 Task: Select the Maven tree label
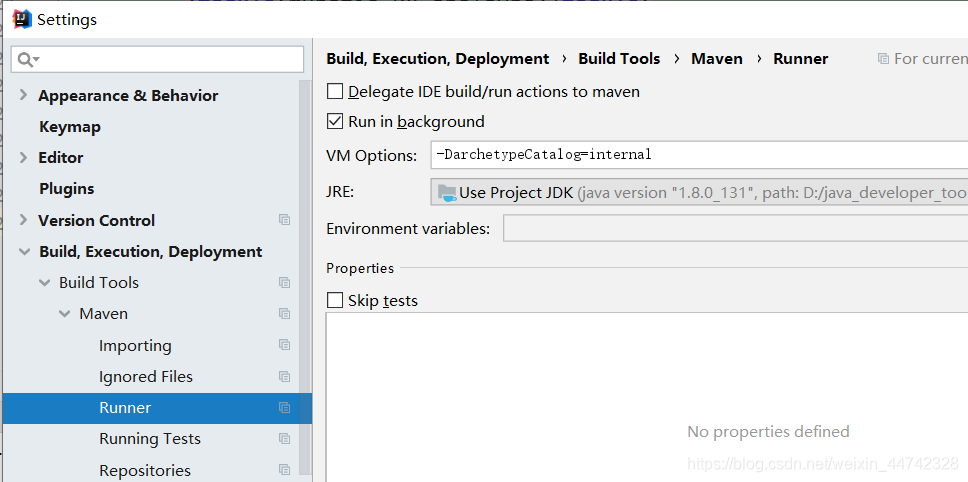click(x=104, y=314)
